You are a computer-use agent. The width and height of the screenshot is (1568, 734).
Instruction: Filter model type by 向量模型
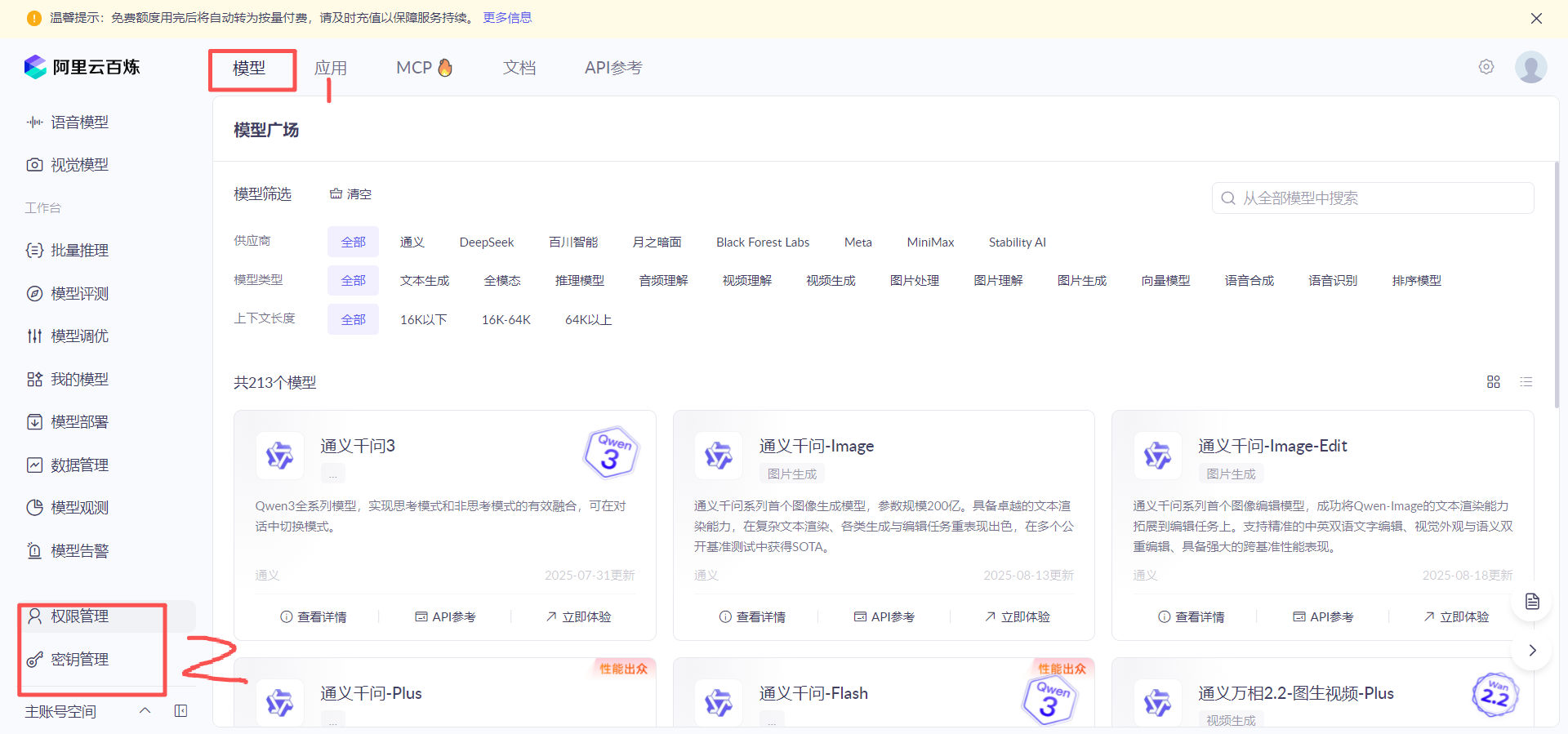[1165, 281]
